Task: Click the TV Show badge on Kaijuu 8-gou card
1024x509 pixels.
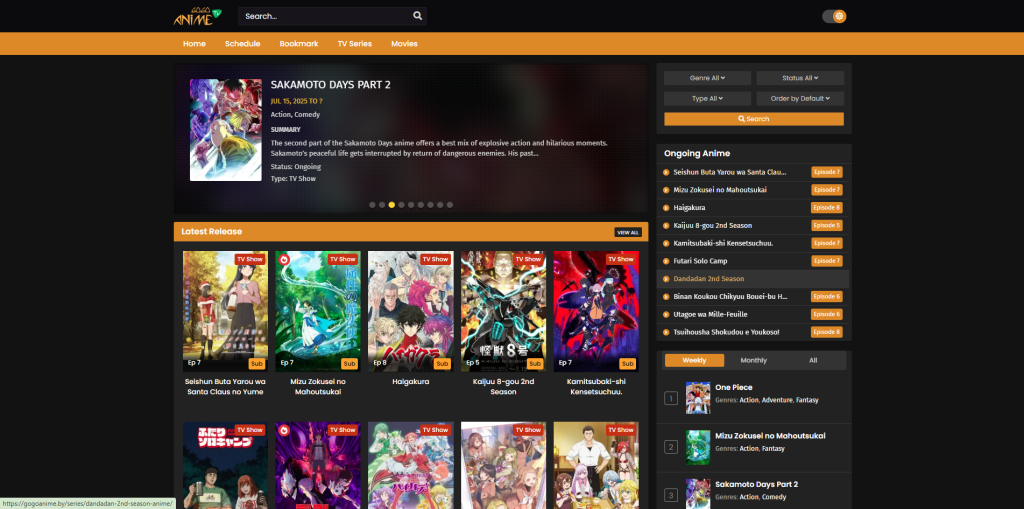Action: (x=528, y=259)
